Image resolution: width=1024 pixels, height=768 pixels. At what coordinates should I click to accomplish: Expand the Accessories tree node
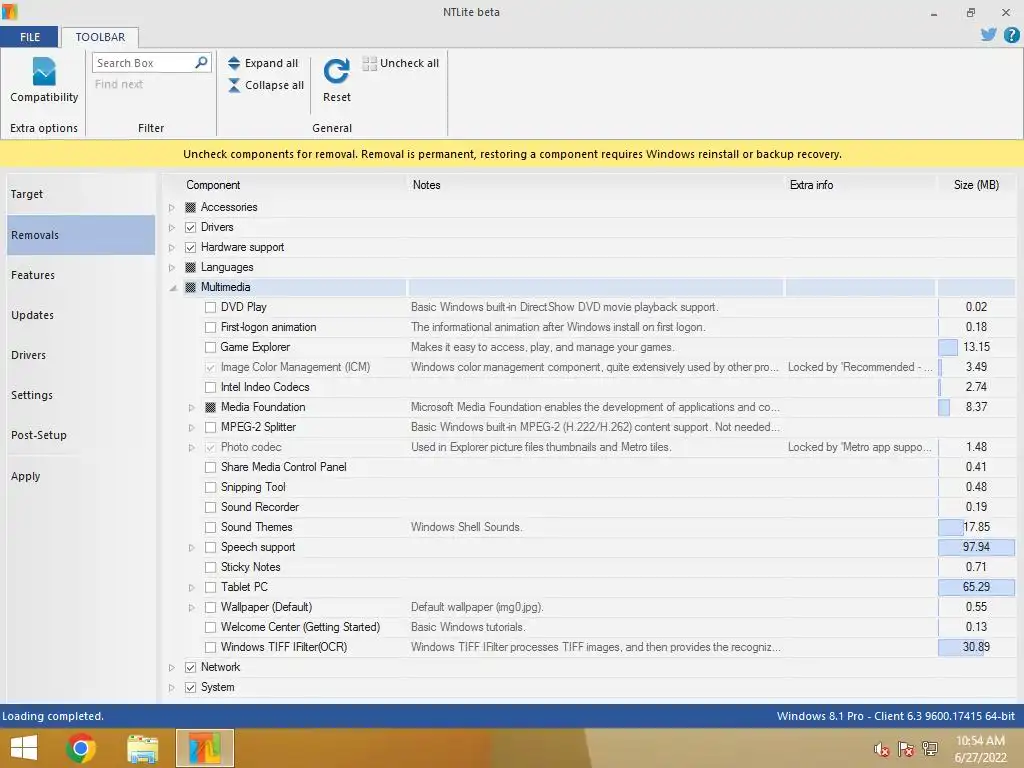172,208
